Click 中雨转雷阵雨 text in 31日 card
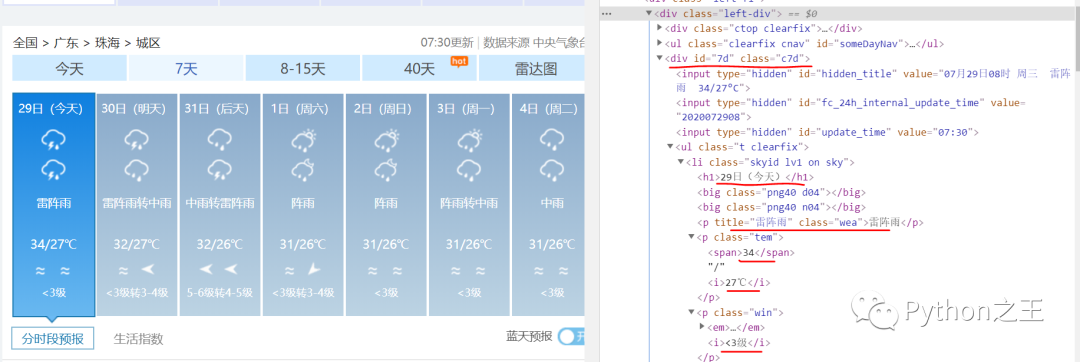 (219, 204)
